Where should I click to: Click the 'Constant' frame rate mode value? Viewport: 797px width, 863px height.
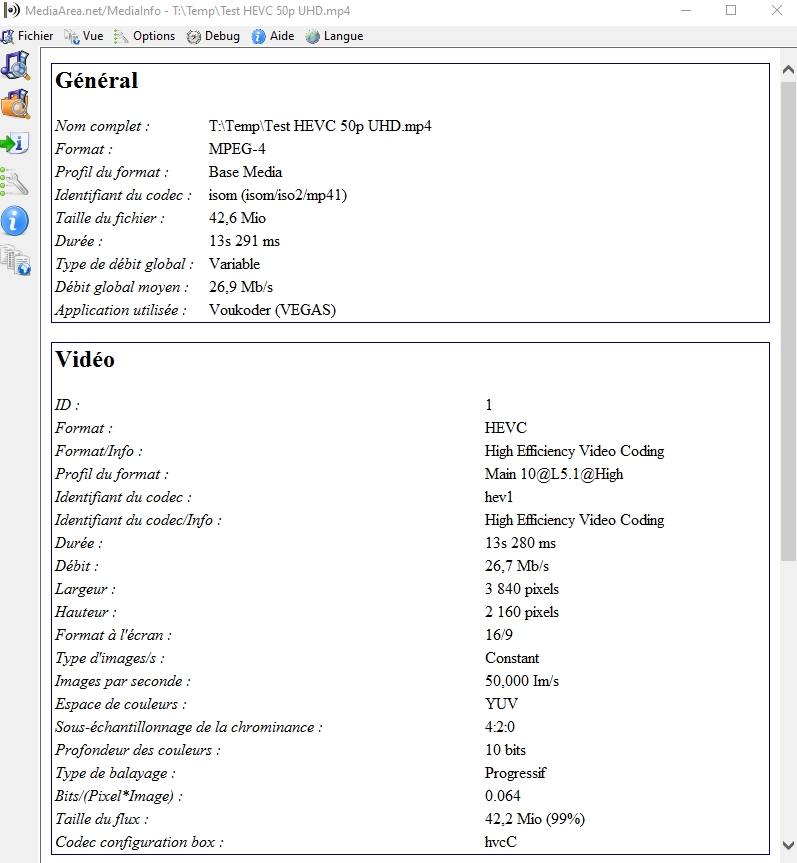[512, 658]
